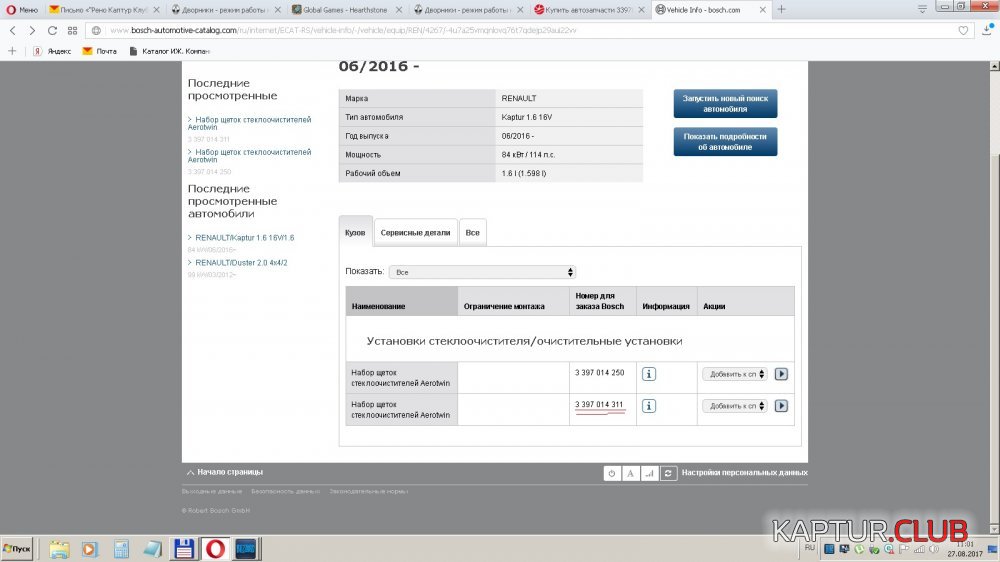Click part number 3 397 014 250
The image size is (1000, 562).
pos(599,373)
